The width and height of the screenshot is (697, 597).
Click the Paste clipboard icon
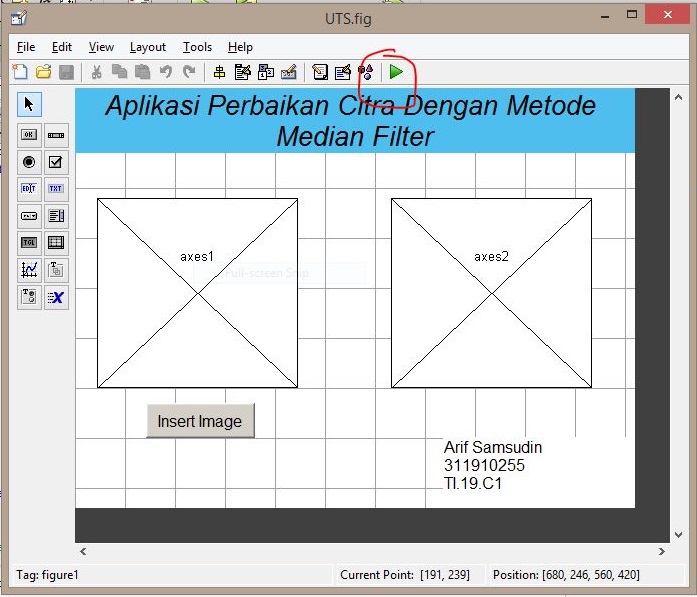(142, 72)
